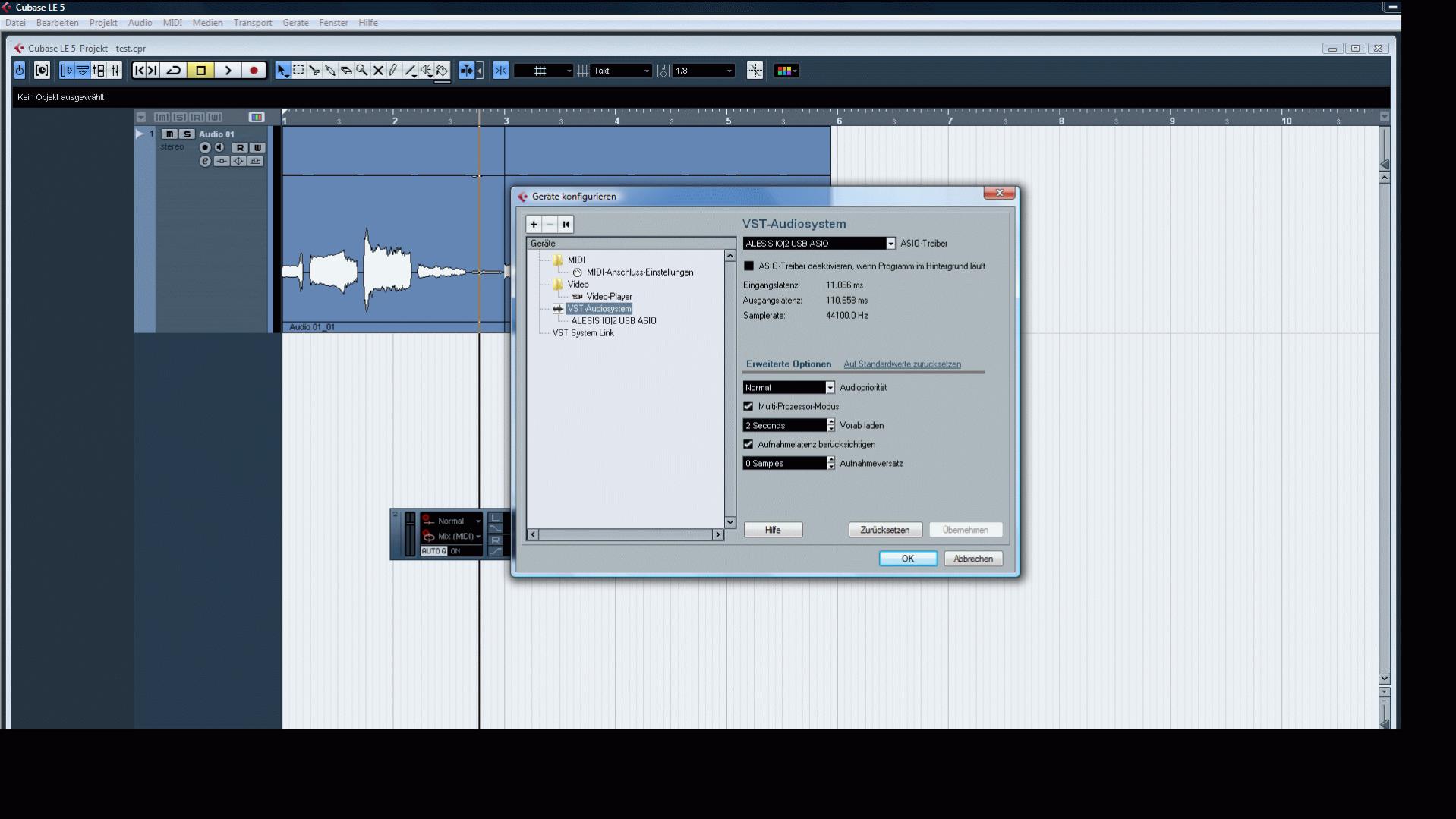Confirm dialog with OK button
The width and height of the screenshot is (1456, 819).
pyautogui.click(x=908, y=559)
